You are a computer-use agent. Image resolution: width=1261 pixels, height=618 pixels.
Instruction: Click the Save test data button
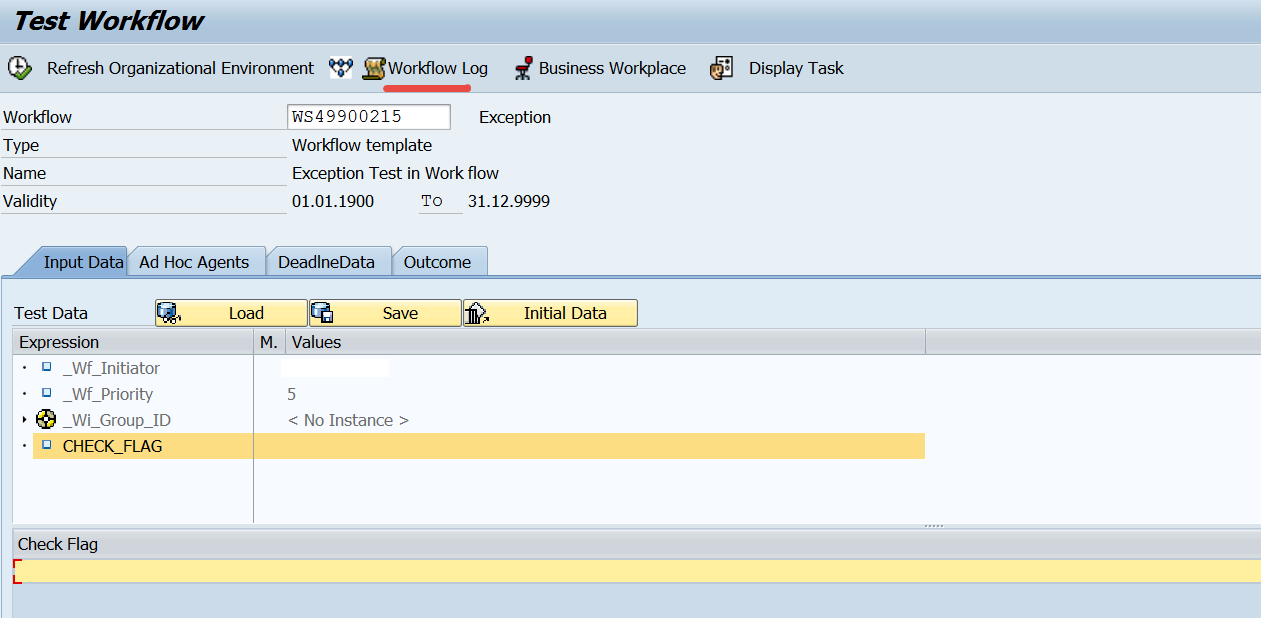(385, 313)
